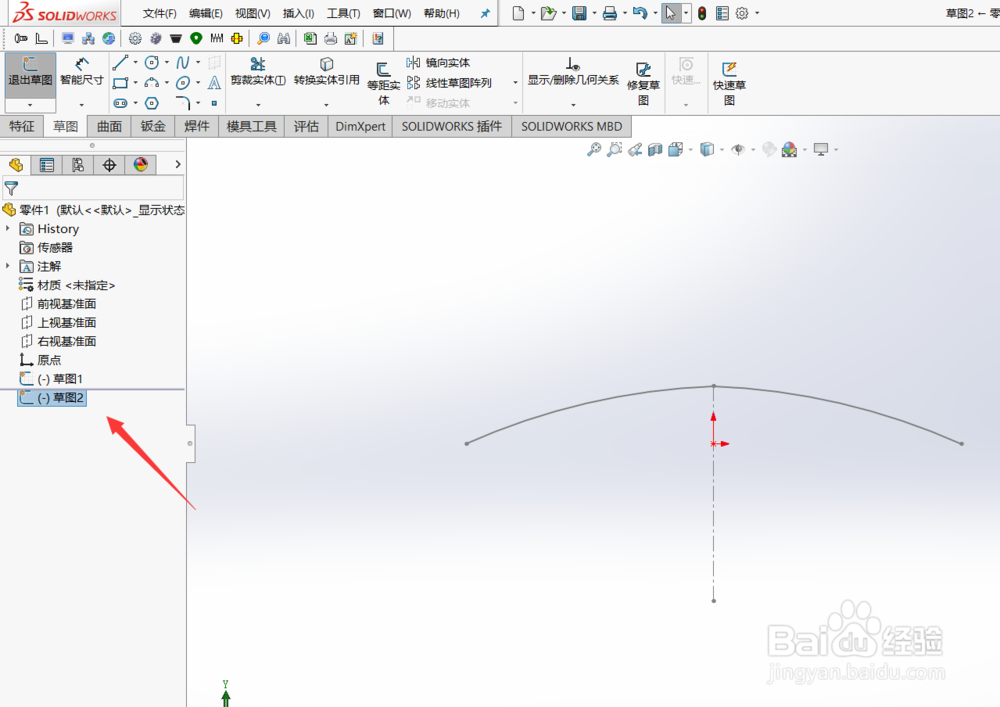This screenshot has height=707, width=1000.
Task: Click Linear Sketch Pattern (线性草图阵列)
Action: (x=449, y=83)
